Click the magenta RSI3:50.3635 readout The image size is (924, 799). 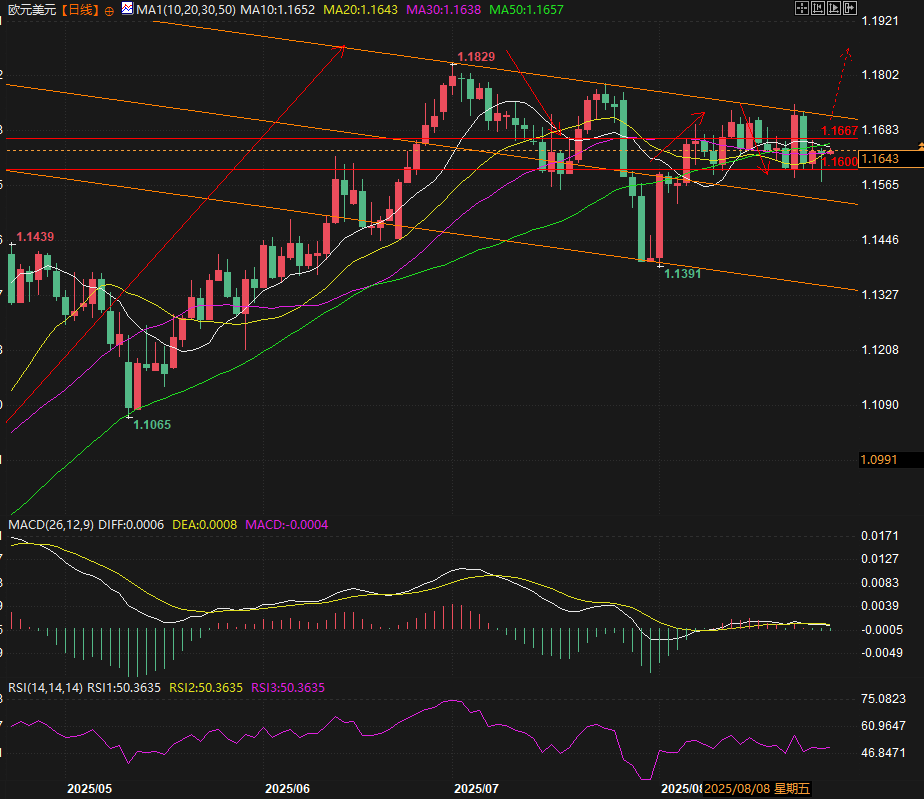pyautogui.click(x=288, y=688)
